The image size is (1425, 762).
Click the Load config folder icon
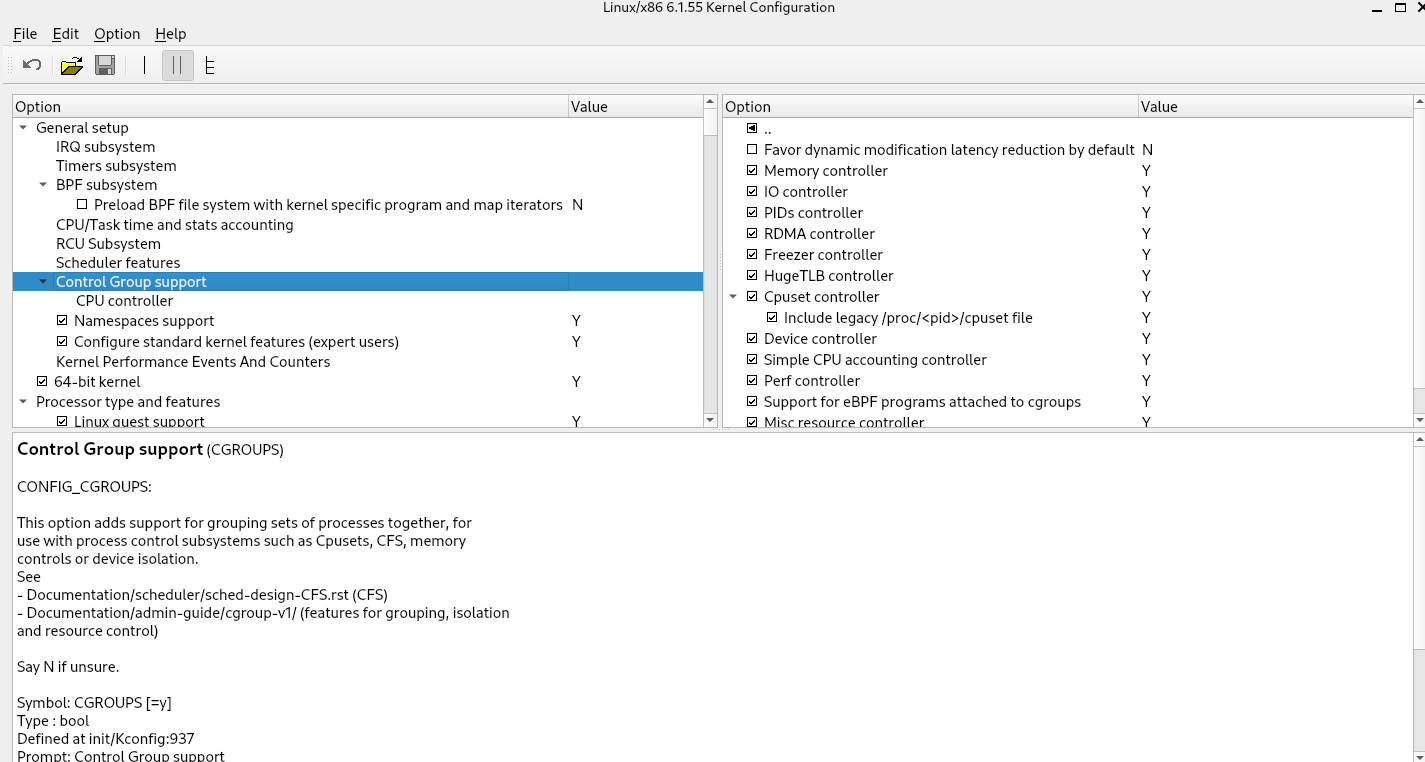coord(71,66)
